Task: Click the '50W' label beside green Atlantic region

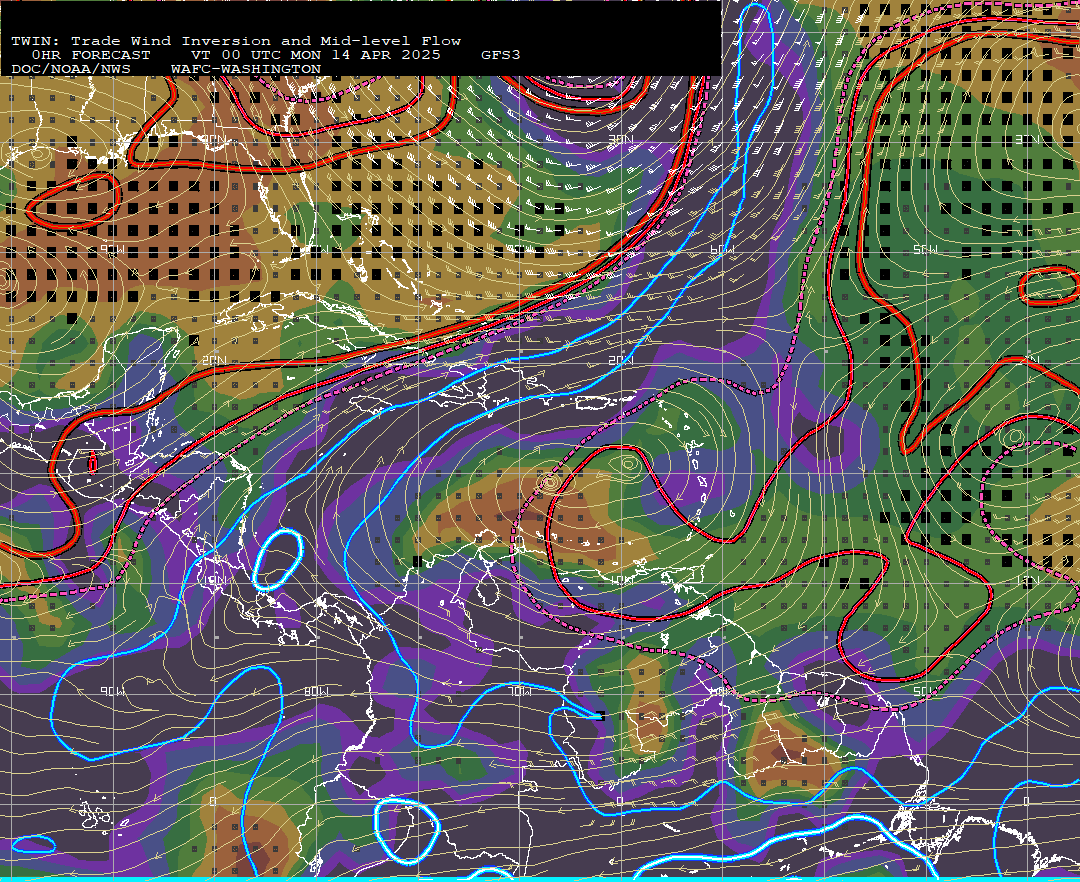Action: pos(925,249)
